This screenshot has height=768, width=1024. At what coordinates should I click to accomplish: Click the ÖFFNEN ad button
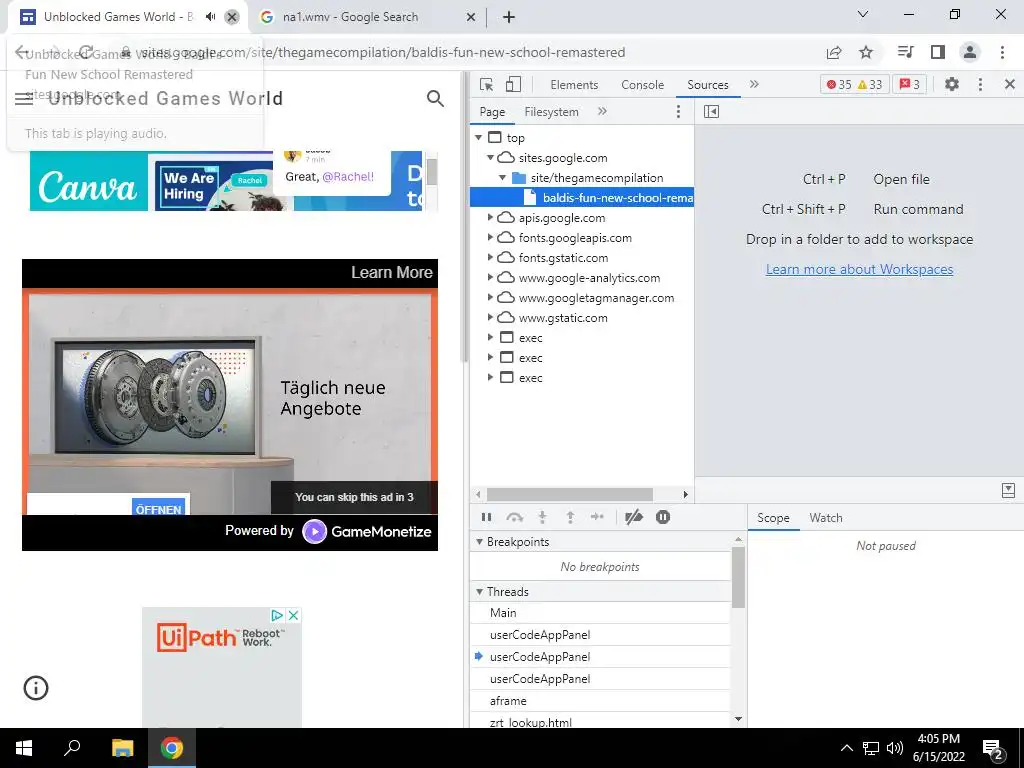(159, 509)
